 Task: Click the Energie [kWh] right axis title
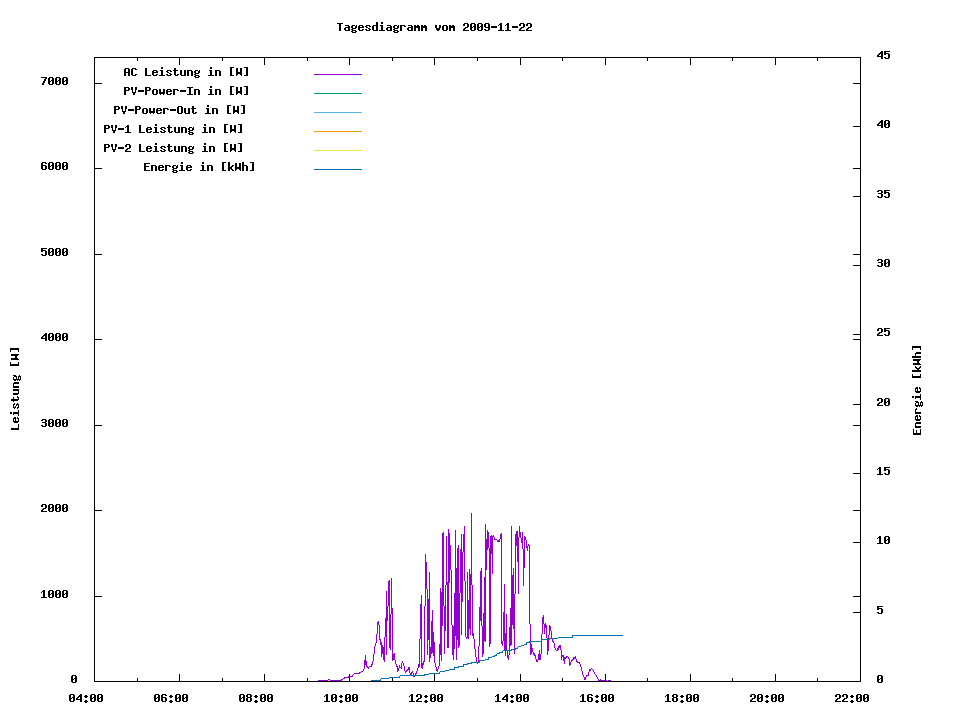[917, 390]
